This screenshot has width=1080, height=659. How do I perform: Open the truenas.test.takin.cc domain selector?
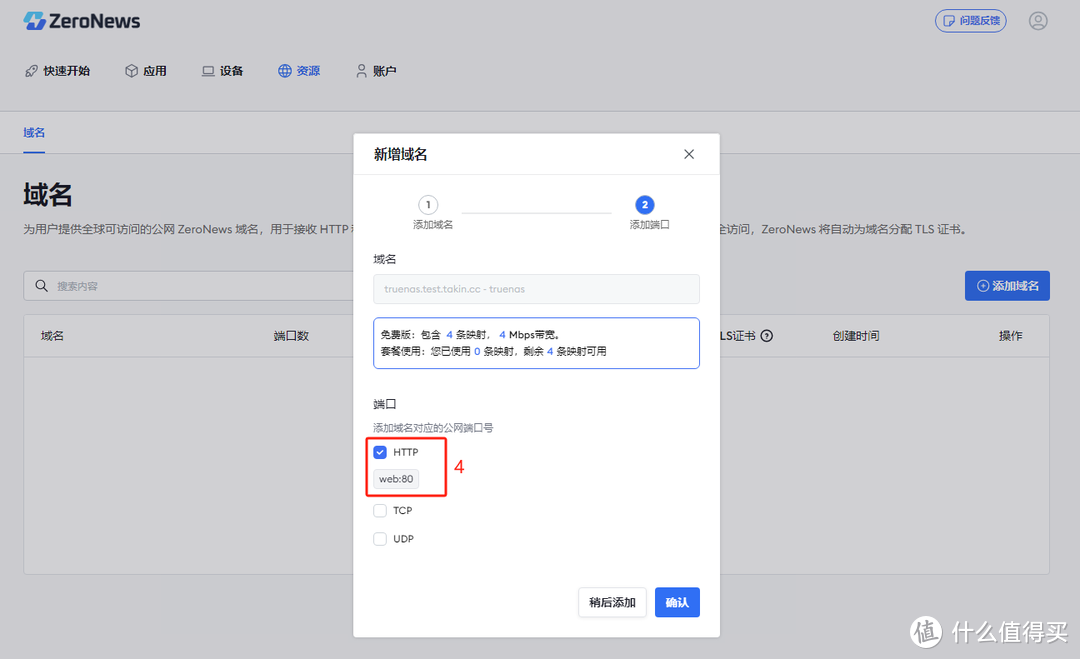tap(536, 289)
